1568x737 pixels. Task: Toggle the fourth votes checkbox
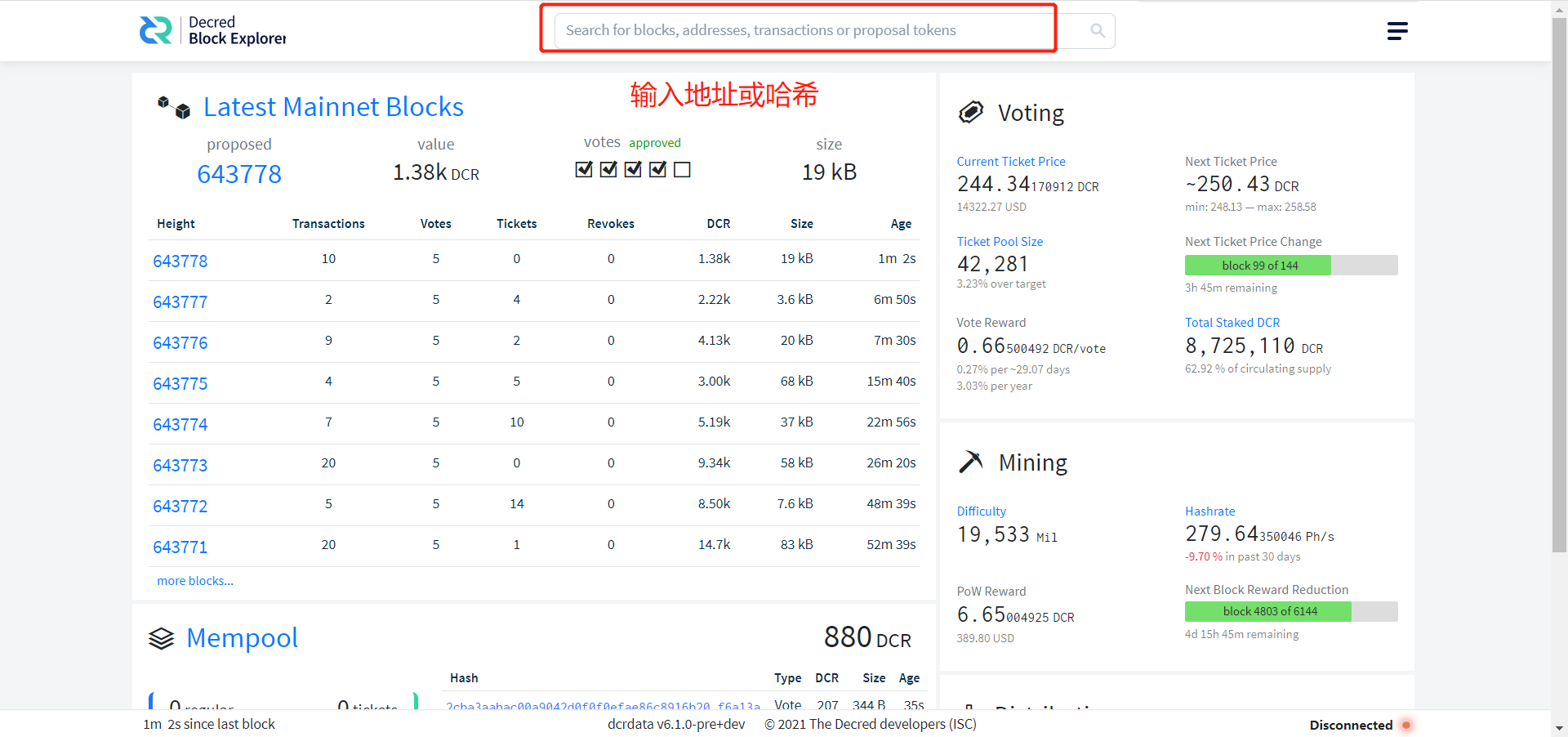(658, 169)
